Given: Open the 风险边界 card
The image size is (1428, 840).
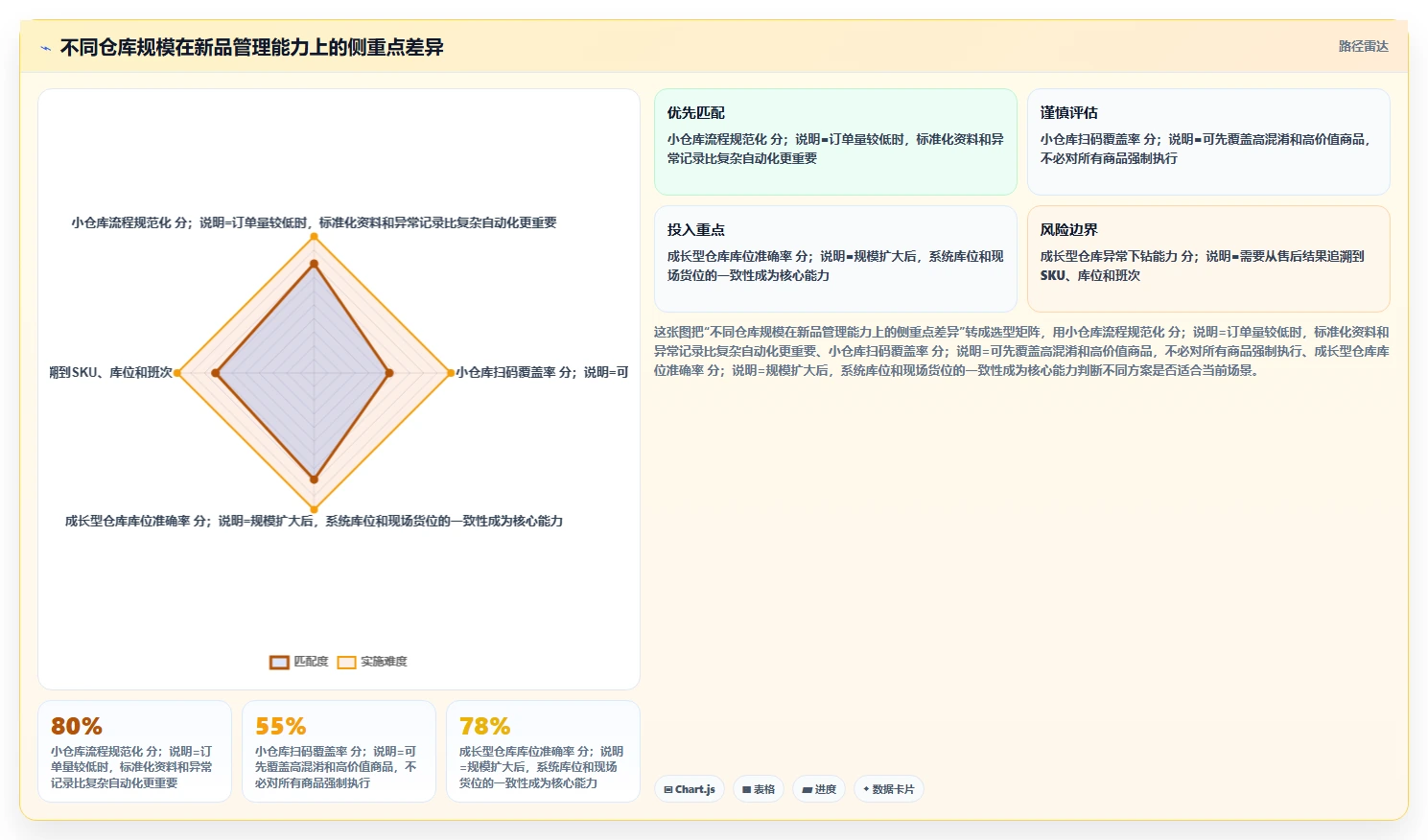Looking at the screenshot, I should pos(1208,259).
